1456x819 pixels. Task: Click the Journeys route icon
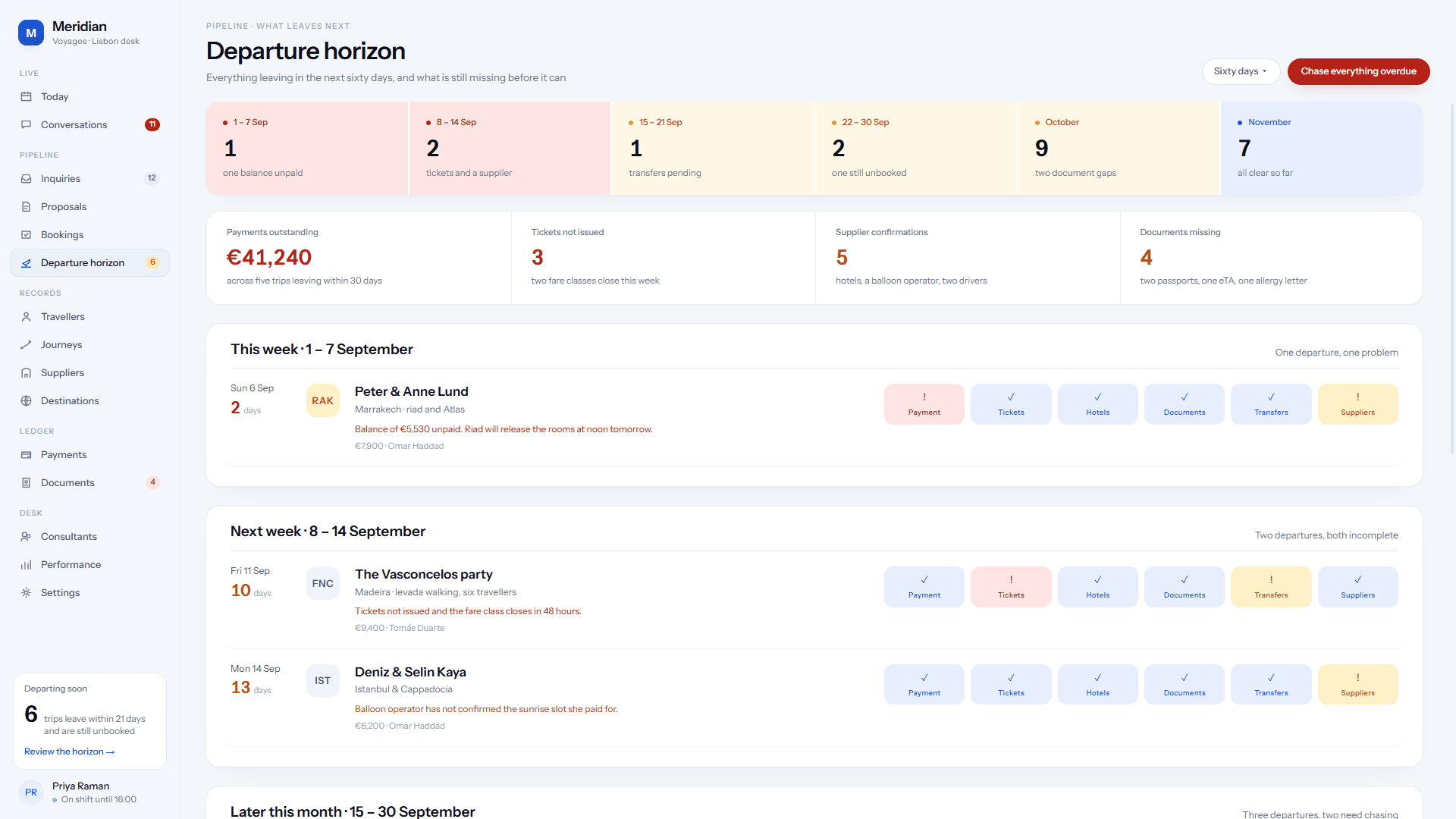(x=26, y=345)
